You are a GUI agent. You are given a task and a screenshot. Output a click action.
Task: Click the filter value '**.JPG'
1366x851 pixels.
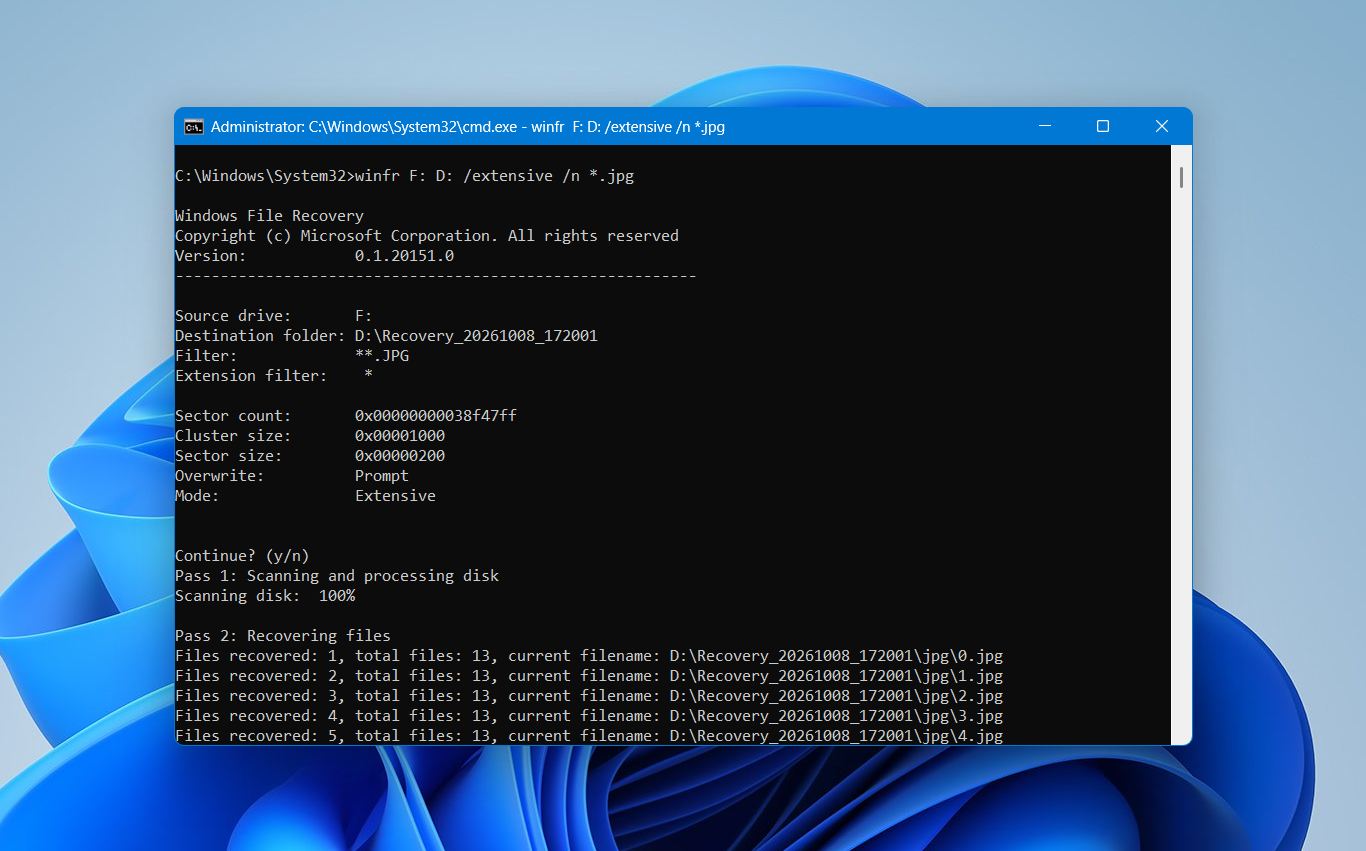point(382,356)
